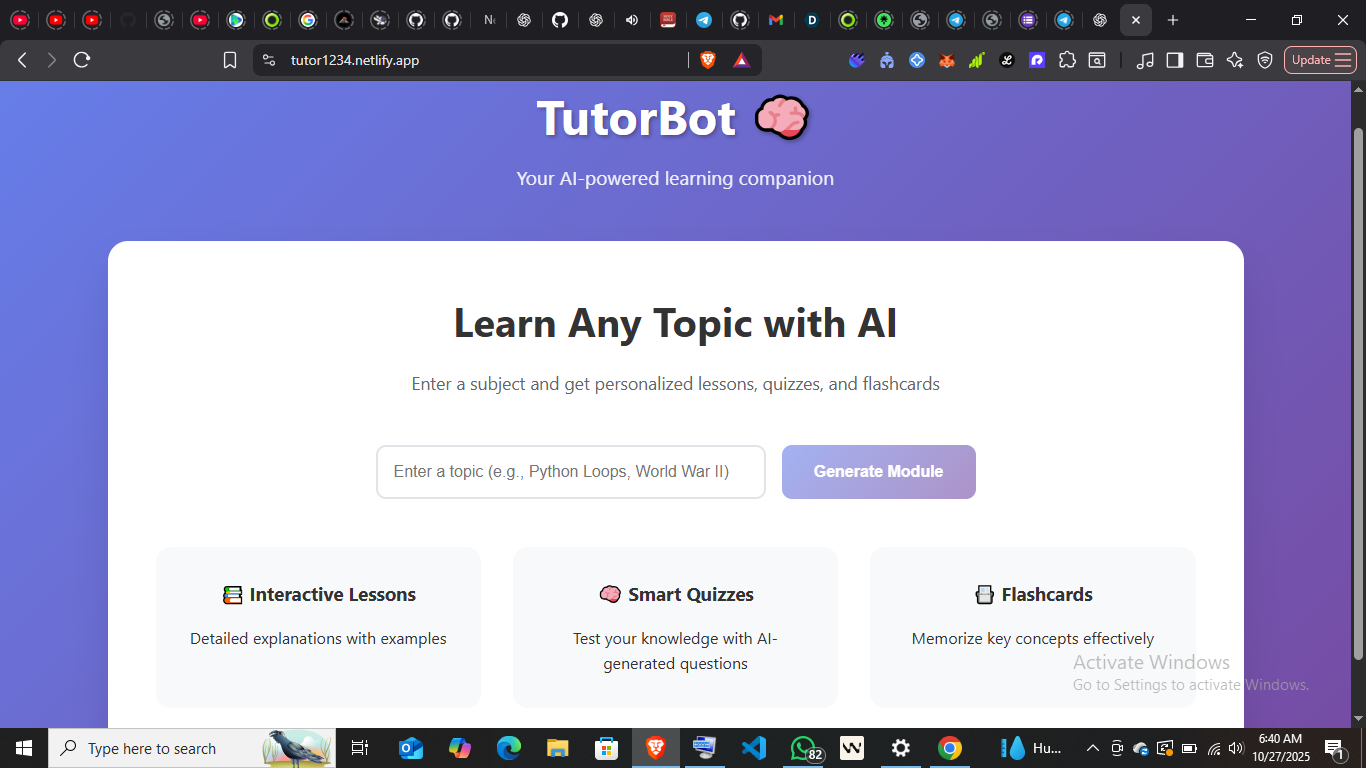The width and height of the screenshot is (1366, 768).
Task: Click the Update menu button
Action: [x=1320, y=60]
